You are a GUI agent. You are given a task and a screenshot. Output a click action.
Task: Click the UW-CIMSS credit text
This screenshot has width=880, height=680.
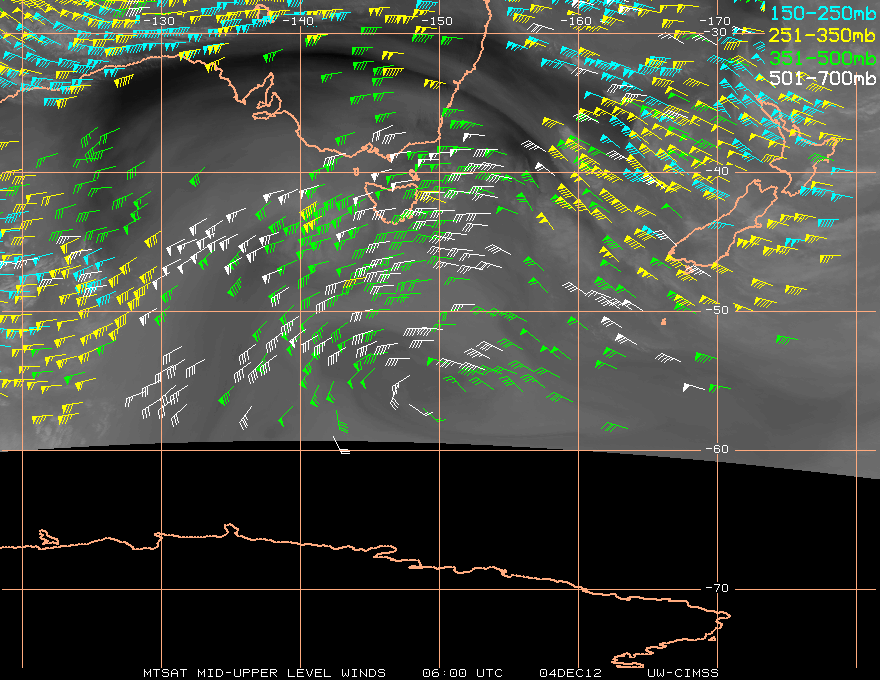pyautogui.click(x=682, y=673)
